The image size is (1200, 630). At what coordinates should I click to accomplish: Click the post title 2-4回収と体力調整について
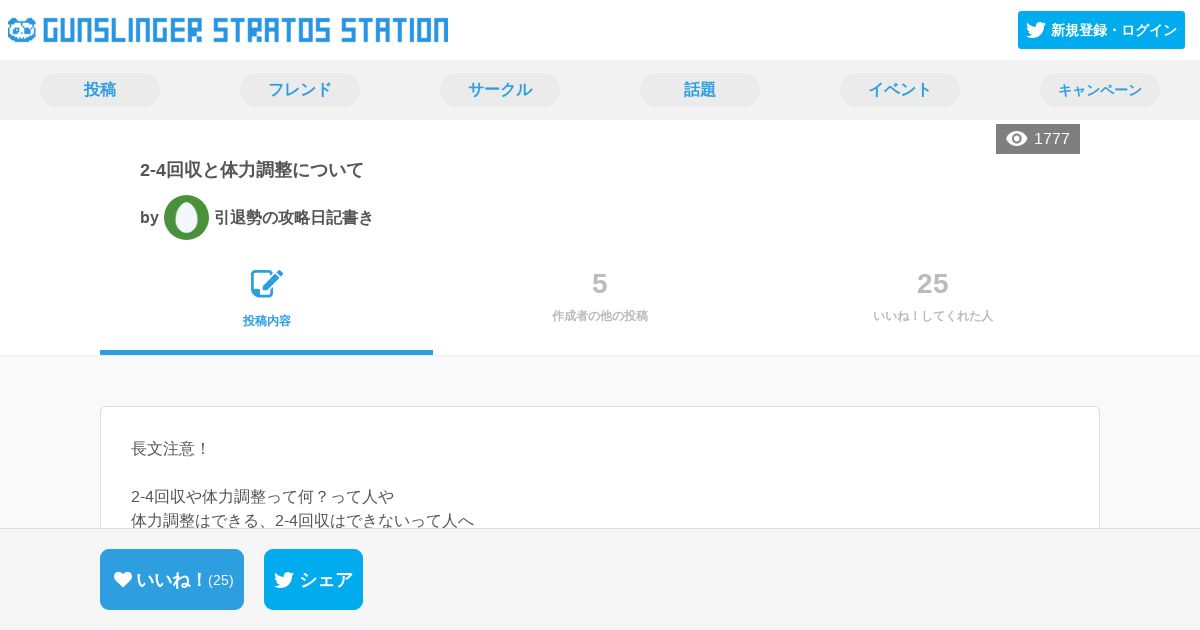point(252,170)
